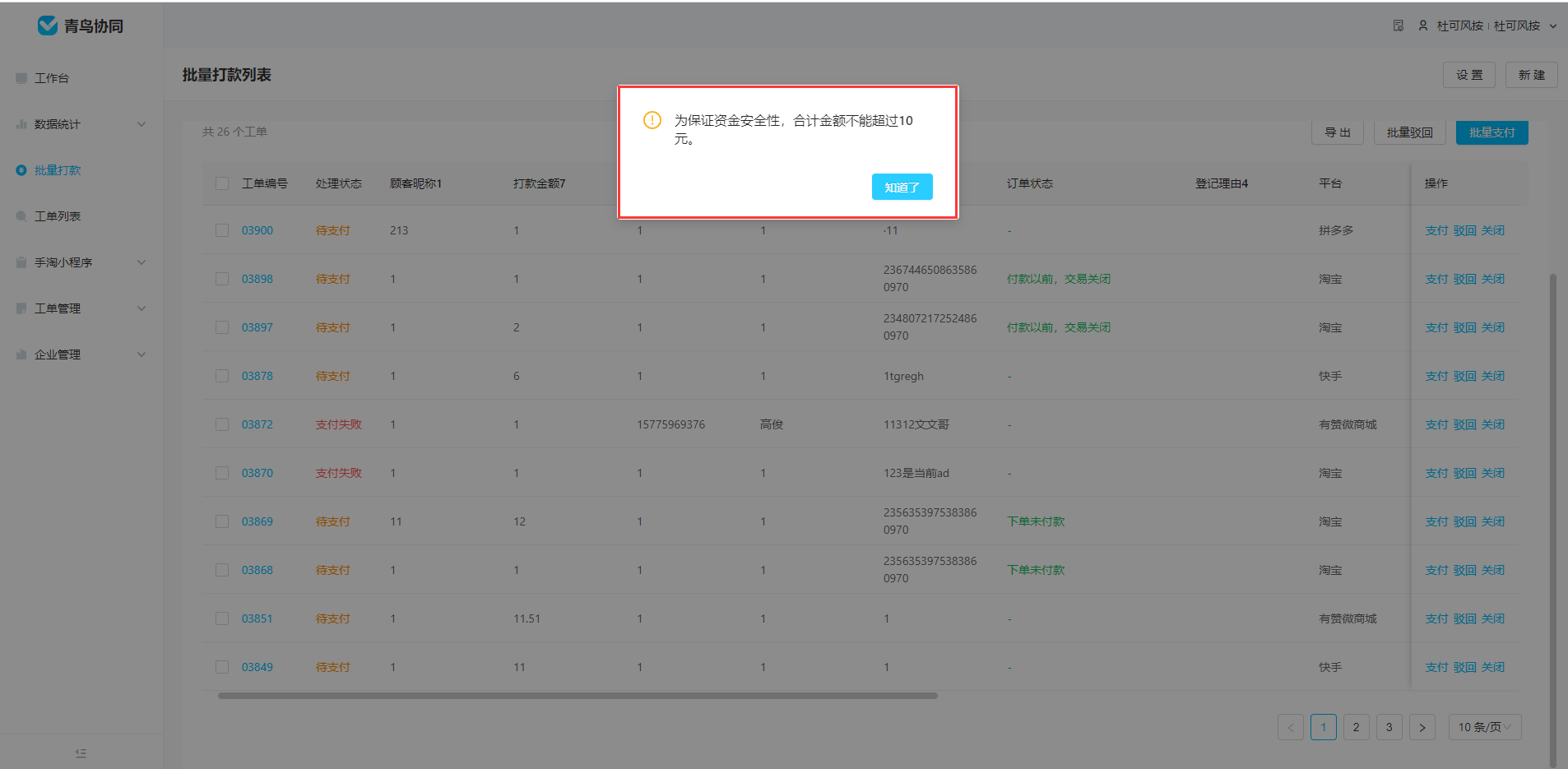This screenshot has height=769, width=1568.
Task: Click 支付 for order 03898
Action: coord(1436,279)
